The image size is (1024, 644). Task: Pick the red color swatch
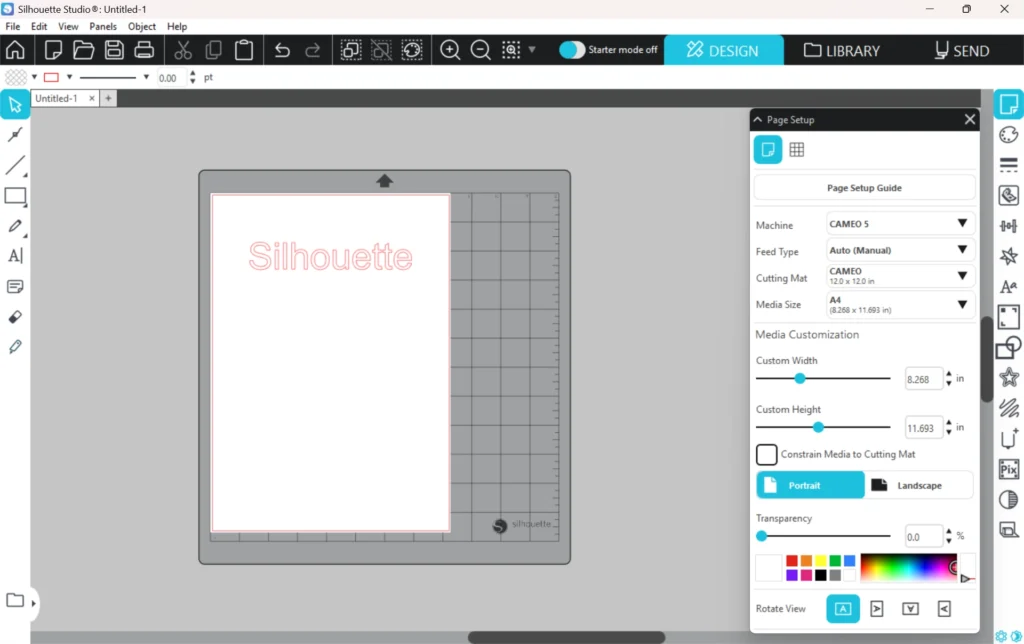(792, 561)
